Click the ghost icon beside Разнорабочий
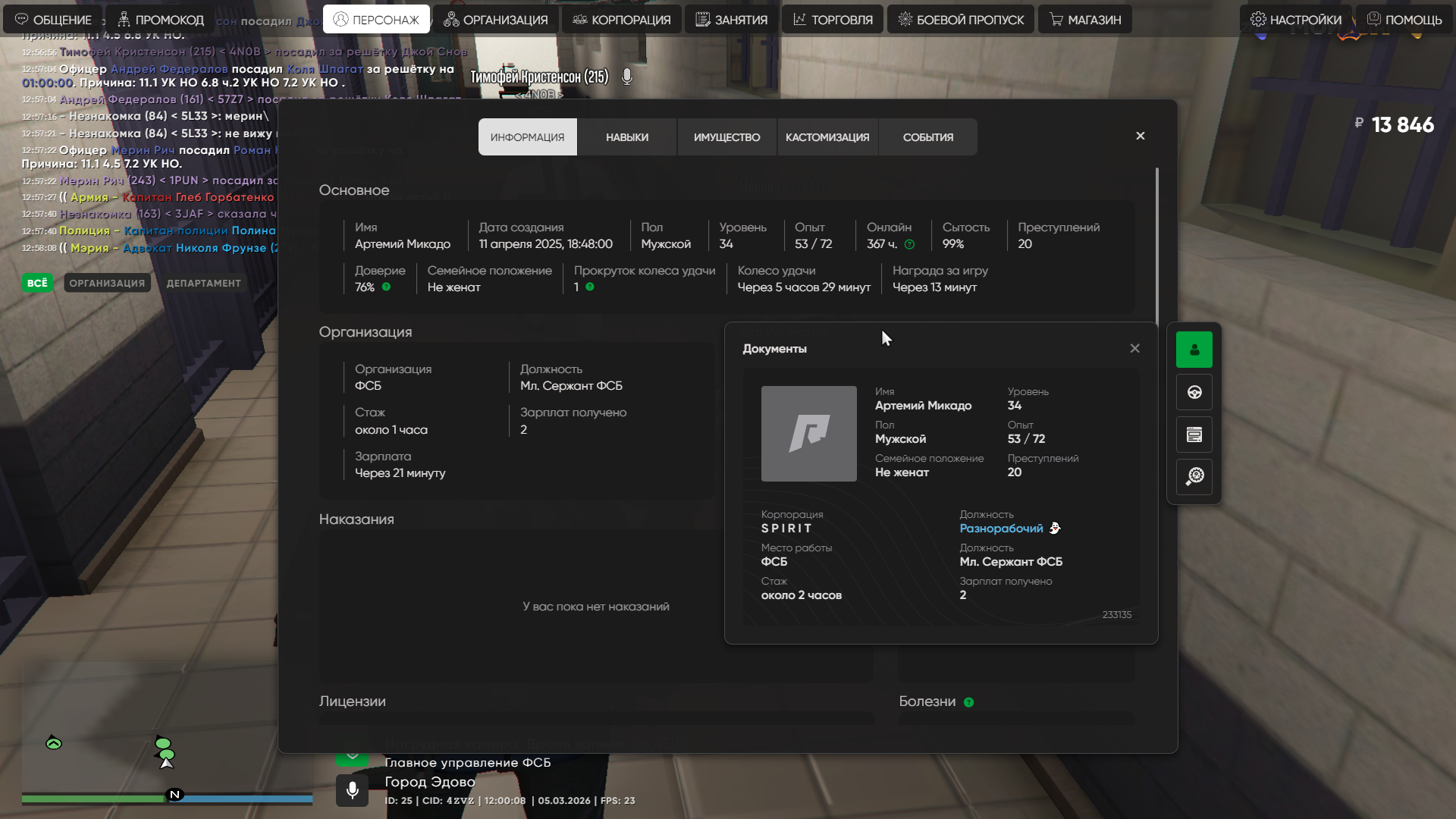 coord(1054,528)
